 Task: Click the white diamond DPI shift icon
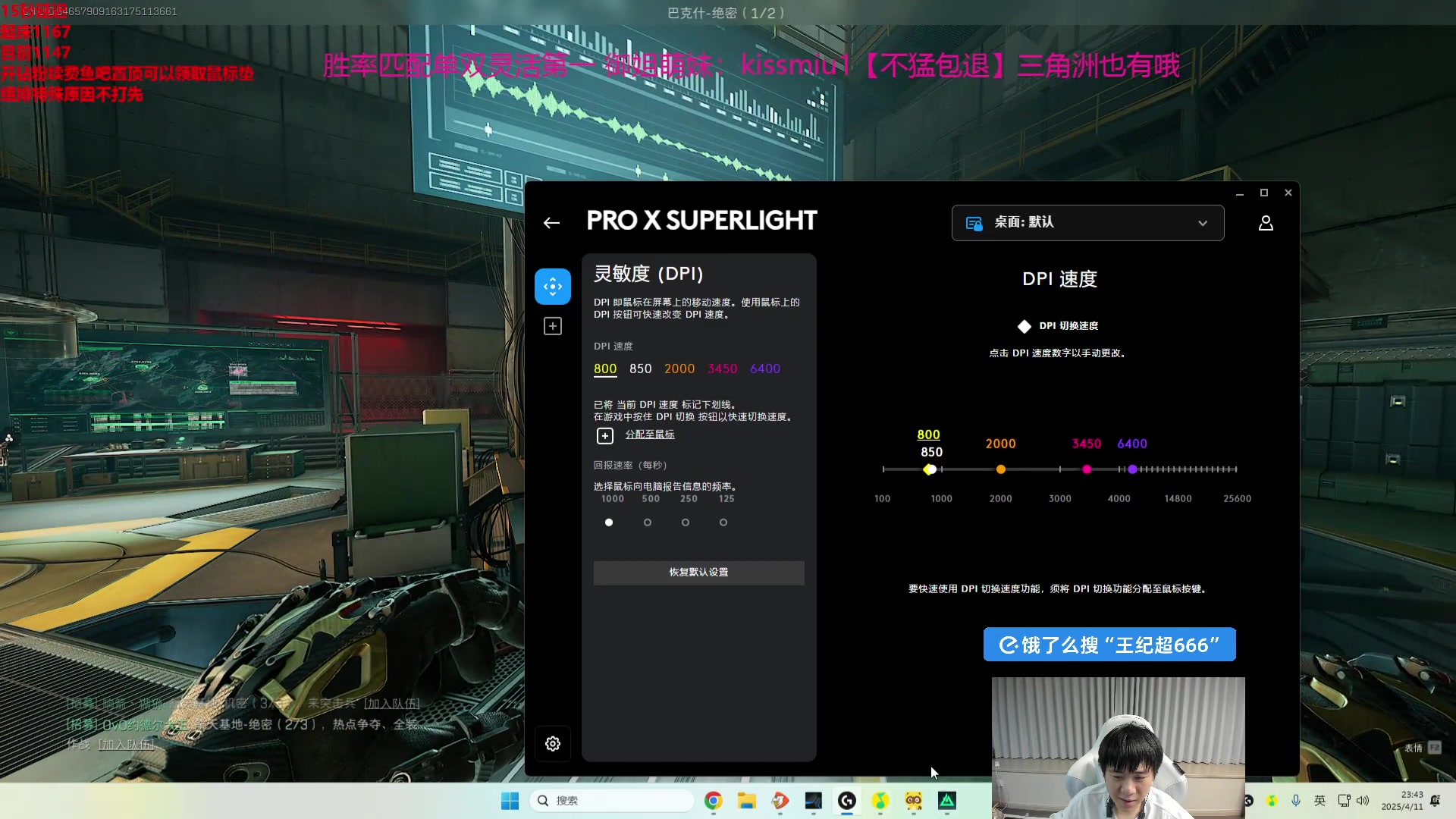(1025, 326)
